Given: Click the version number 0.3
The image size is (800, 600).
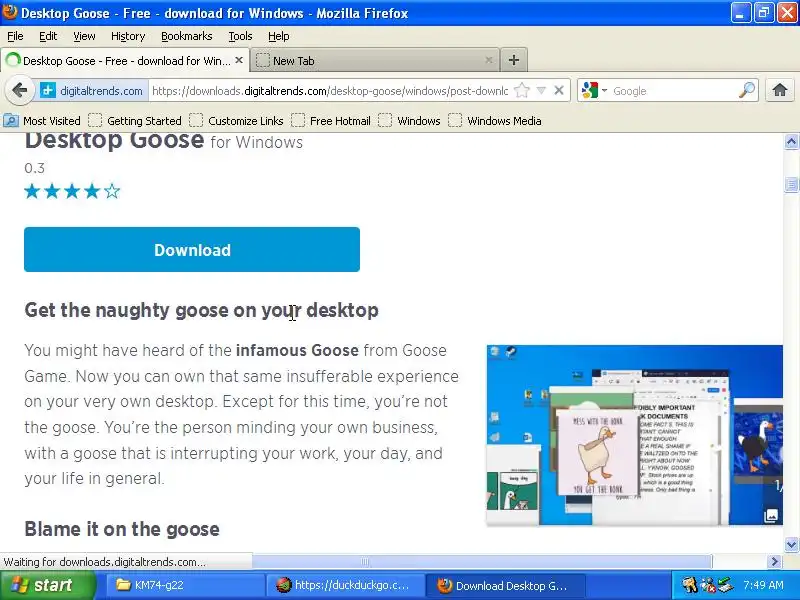Looking at the screenshot, I should tap(34, 168).
